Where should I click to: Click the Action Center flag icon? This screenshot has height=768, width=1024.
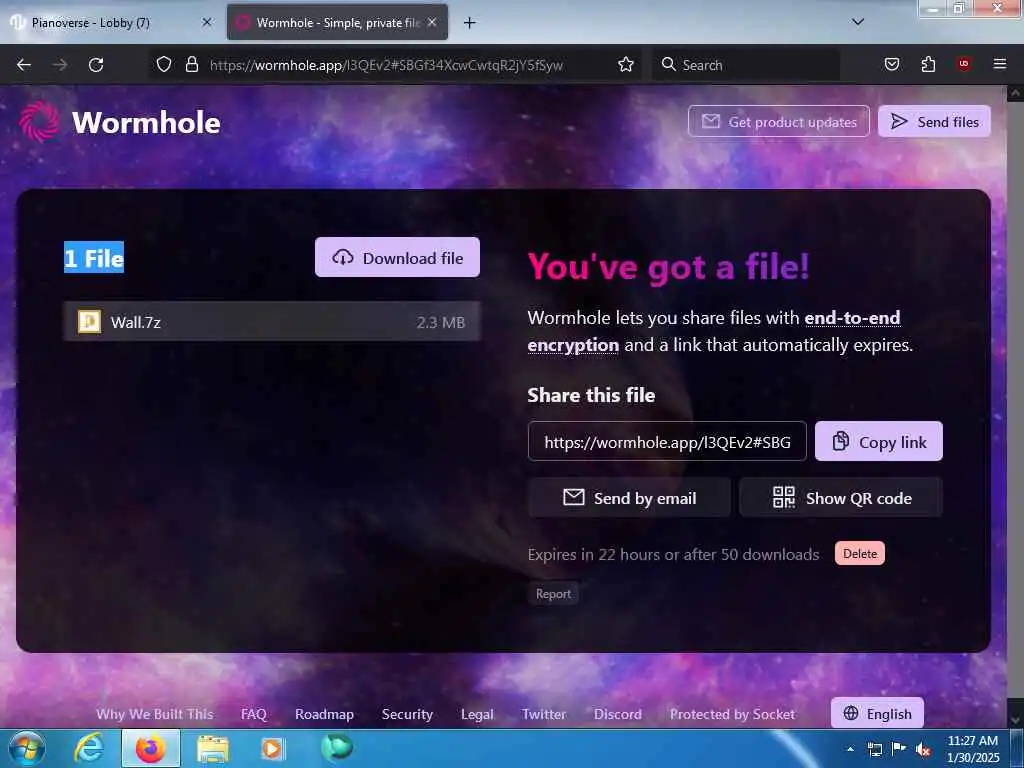[899, 749]
